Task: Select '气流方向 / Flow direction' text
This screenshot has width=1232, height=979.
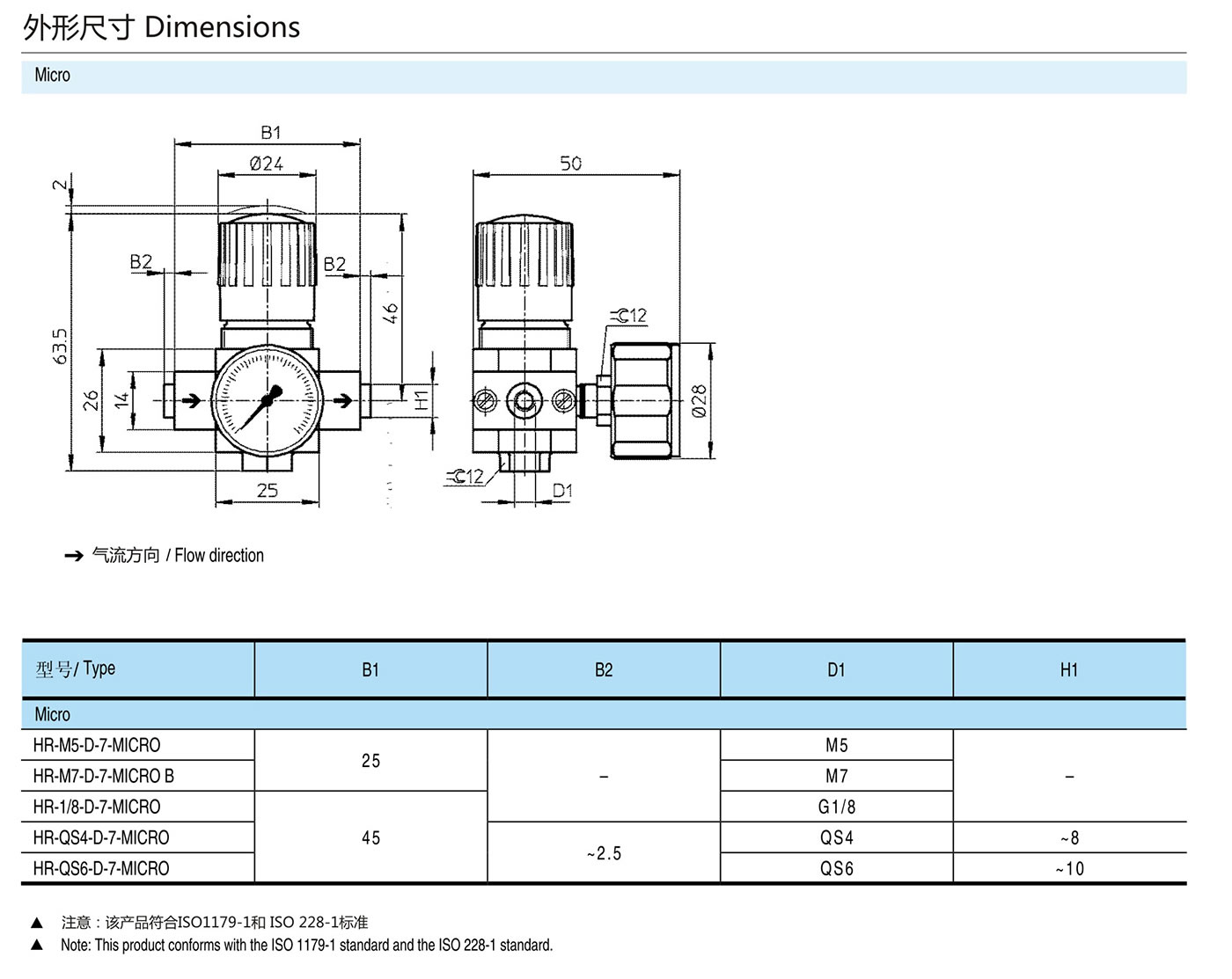Action: click(x=178, y=555)
